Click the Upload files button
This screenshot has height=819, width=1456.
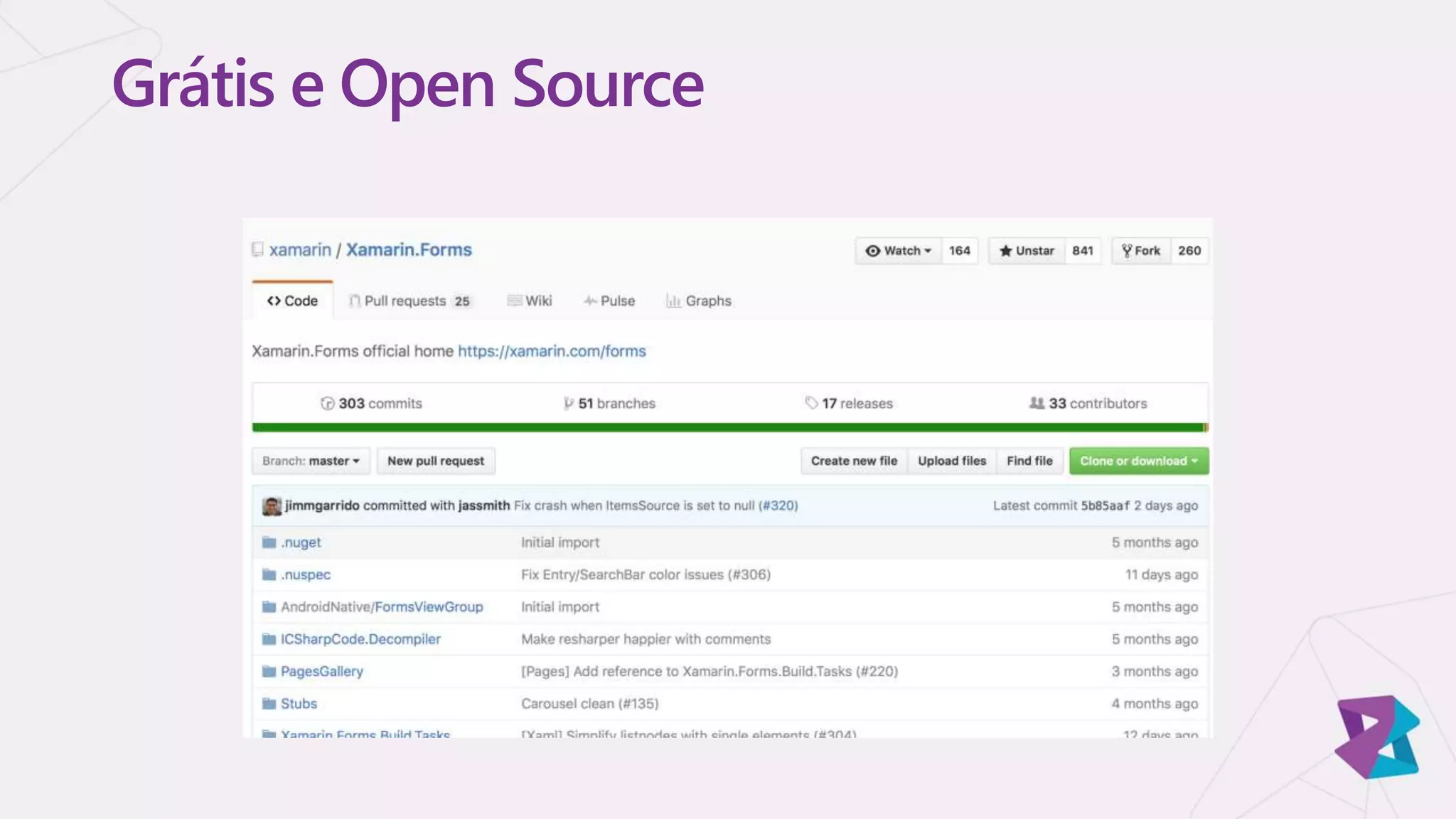[x=952, y=461]
